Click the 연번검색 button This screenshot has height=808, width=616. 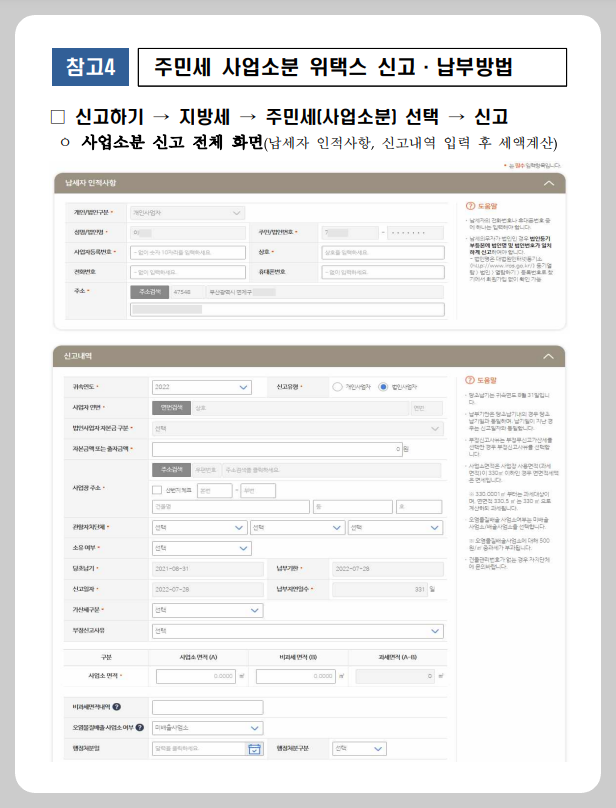(x=171, y=408)
